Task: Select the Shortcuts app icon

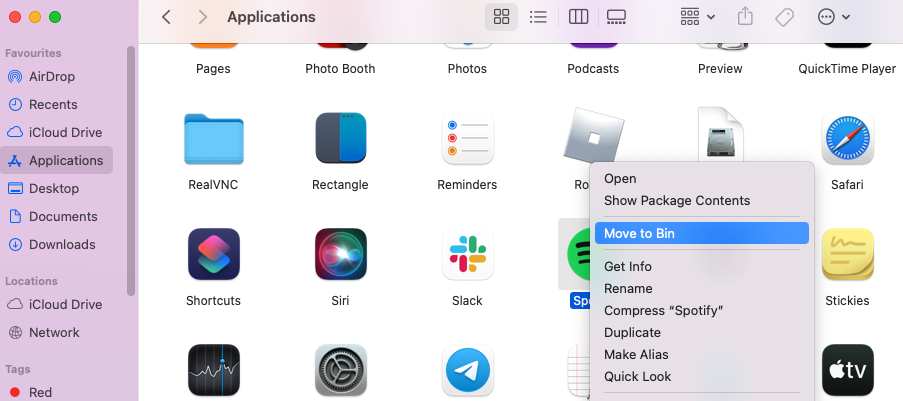Action: click(214, 254)
